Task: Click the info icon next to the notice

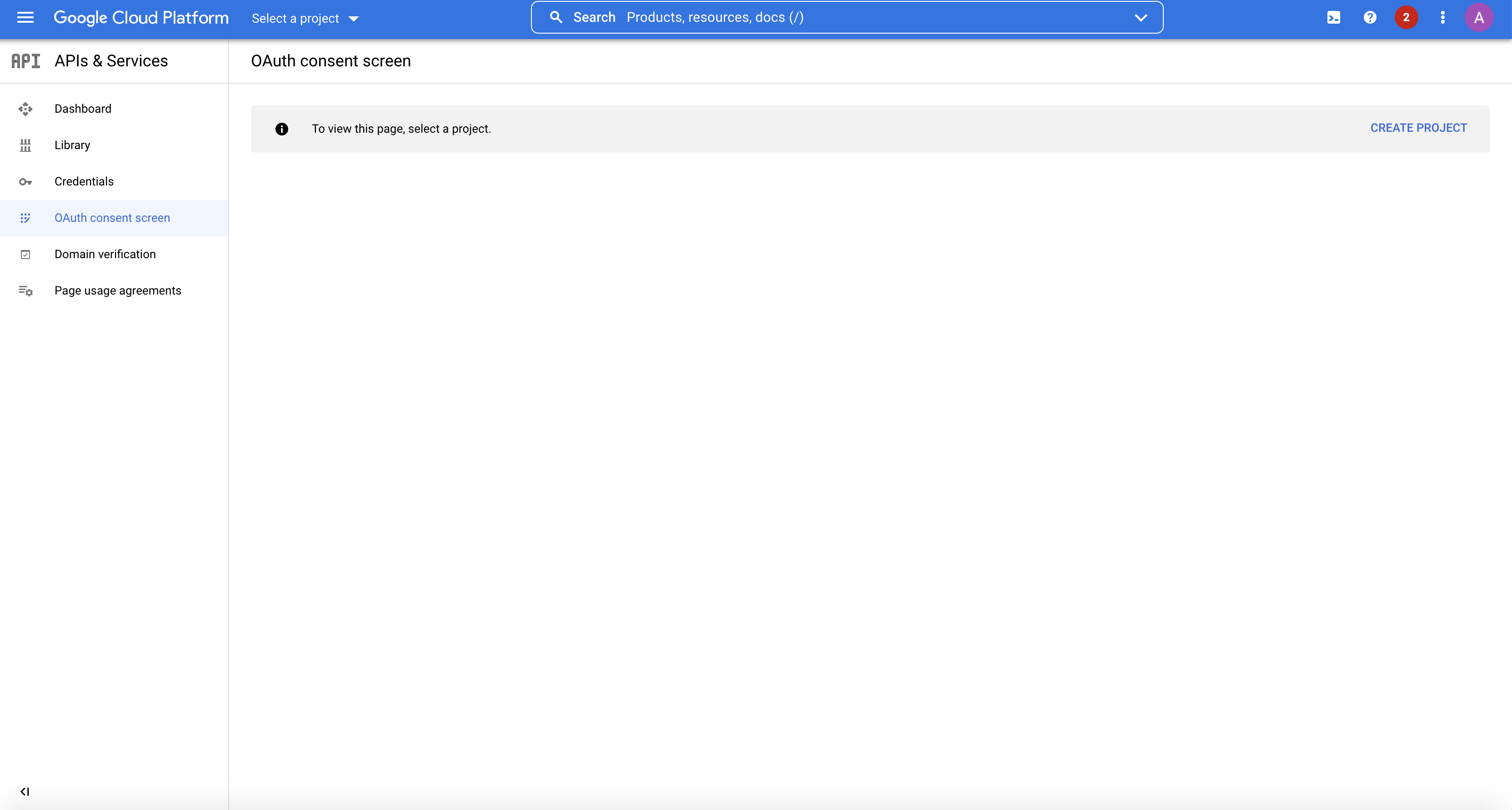Action: click(282, 129)
